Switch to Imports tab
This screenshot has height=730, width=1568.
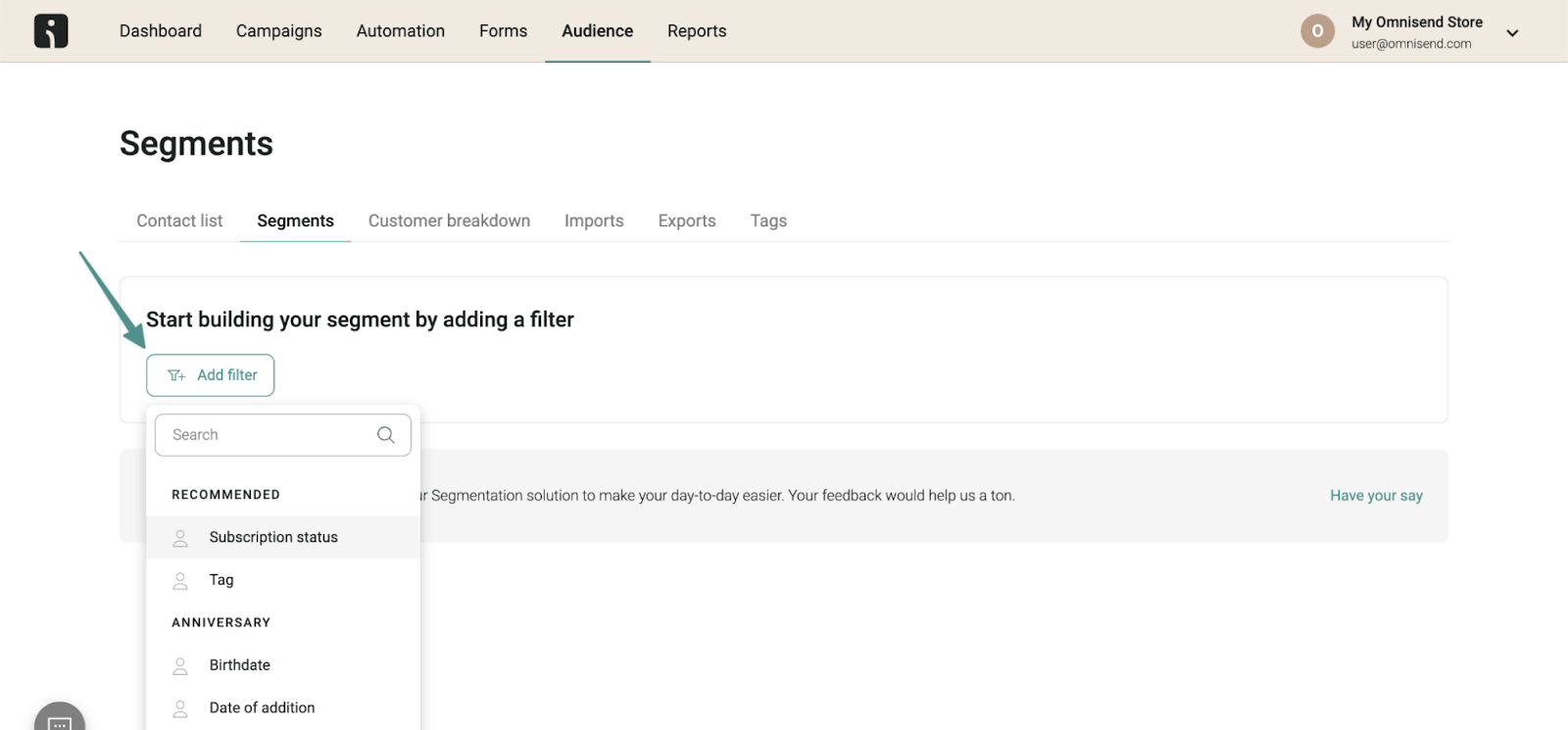tap(594, 221)
